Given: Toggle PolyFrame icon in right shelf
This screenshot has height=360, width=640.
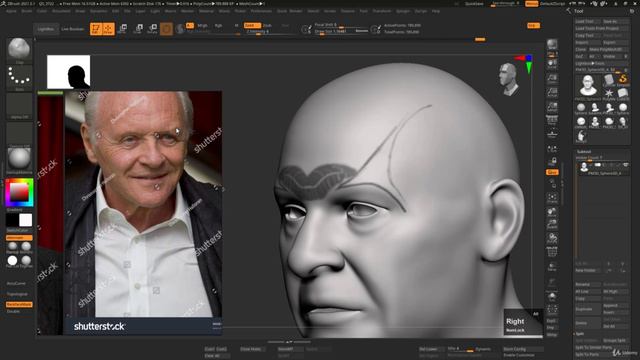Looking at the screenshot, I should [552, 252].
